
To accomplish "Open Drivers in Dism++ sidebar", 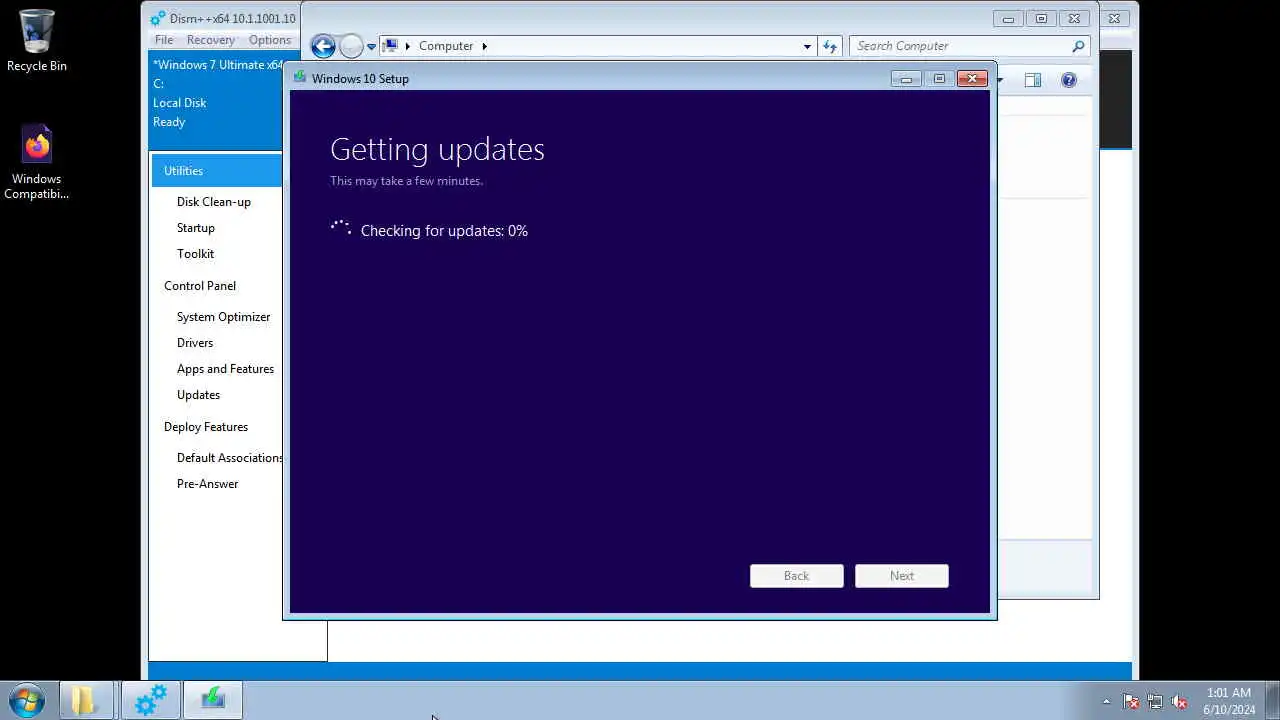I will click(195, 343).
